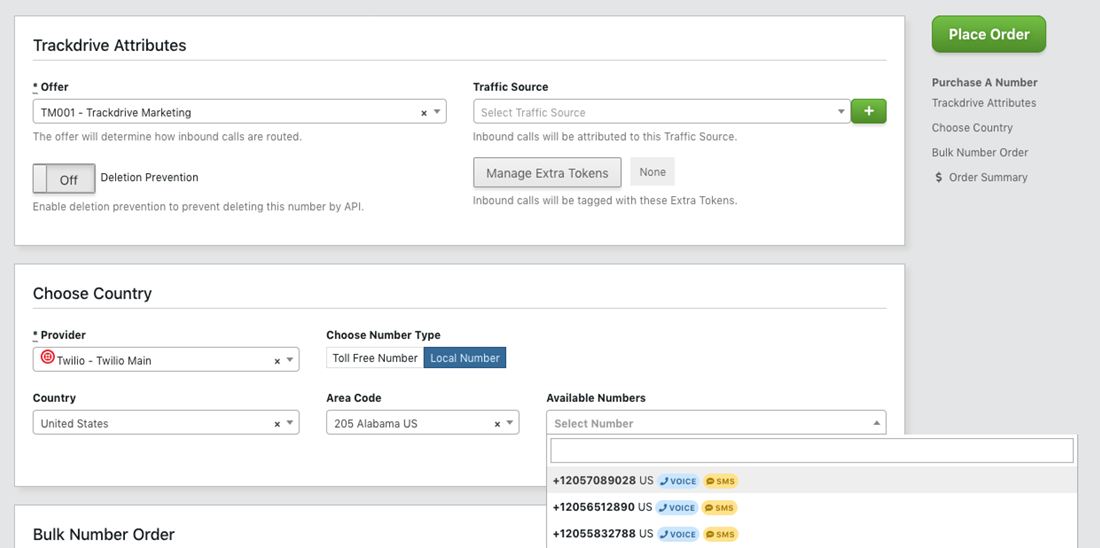Screen dimensions: 1100x548
Task: Jump to Trackdrive Attributes in sidebar
Action: click(984, 102)
